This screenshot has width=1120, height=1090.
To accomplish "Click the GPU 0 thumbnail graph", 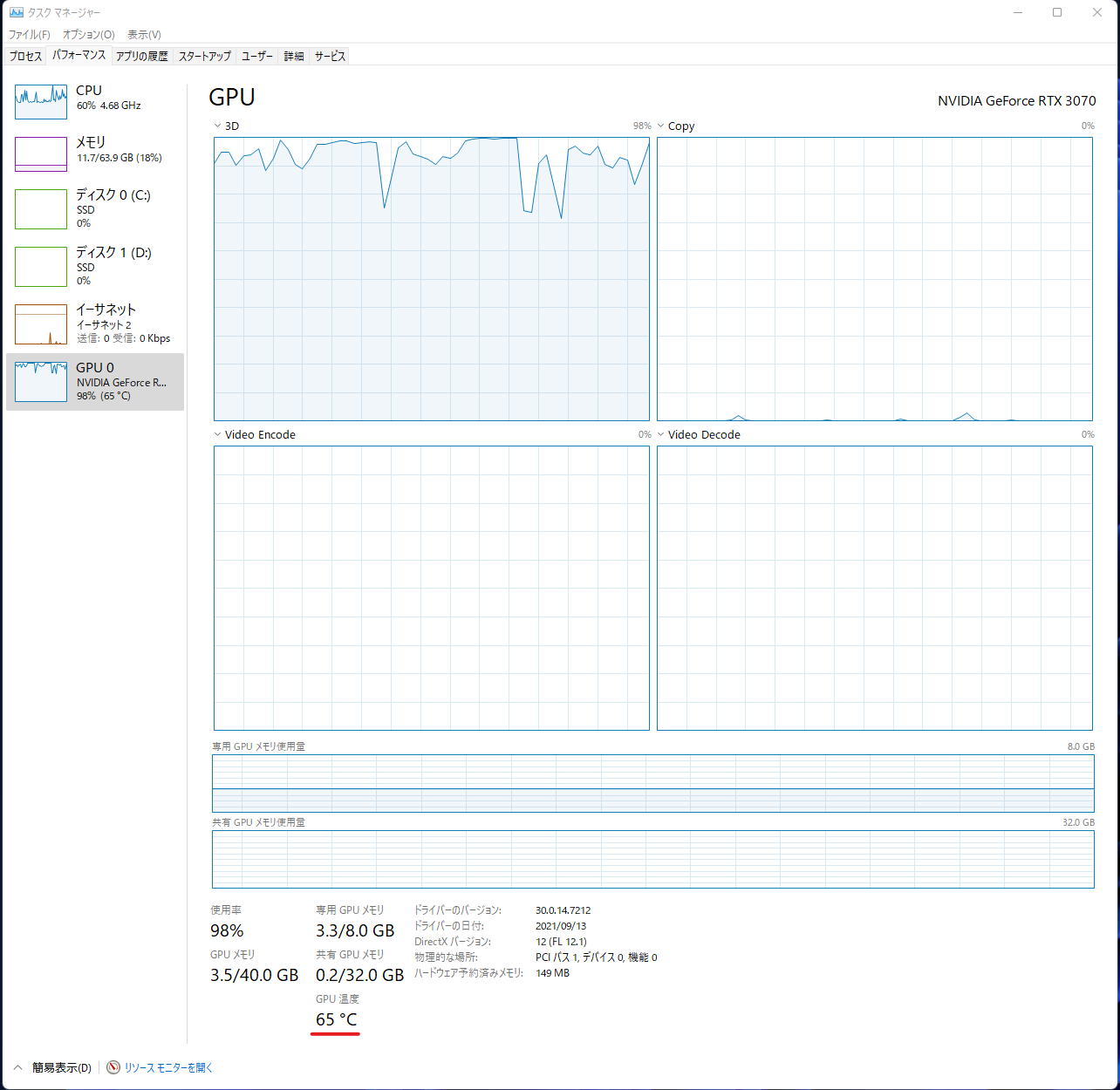I will [x=41, y=382].
